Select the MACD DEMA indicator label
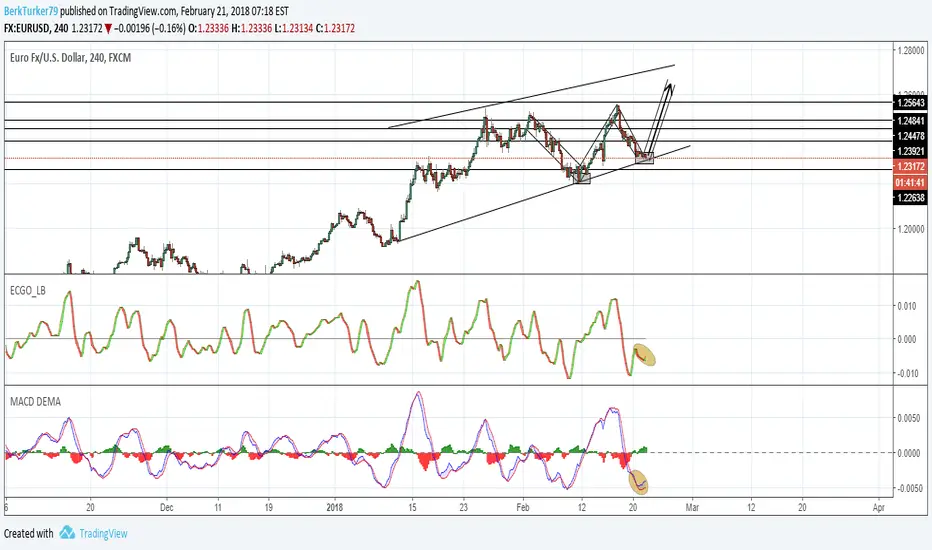The width and height of the screenshot is (932, 550). point(35,401)
